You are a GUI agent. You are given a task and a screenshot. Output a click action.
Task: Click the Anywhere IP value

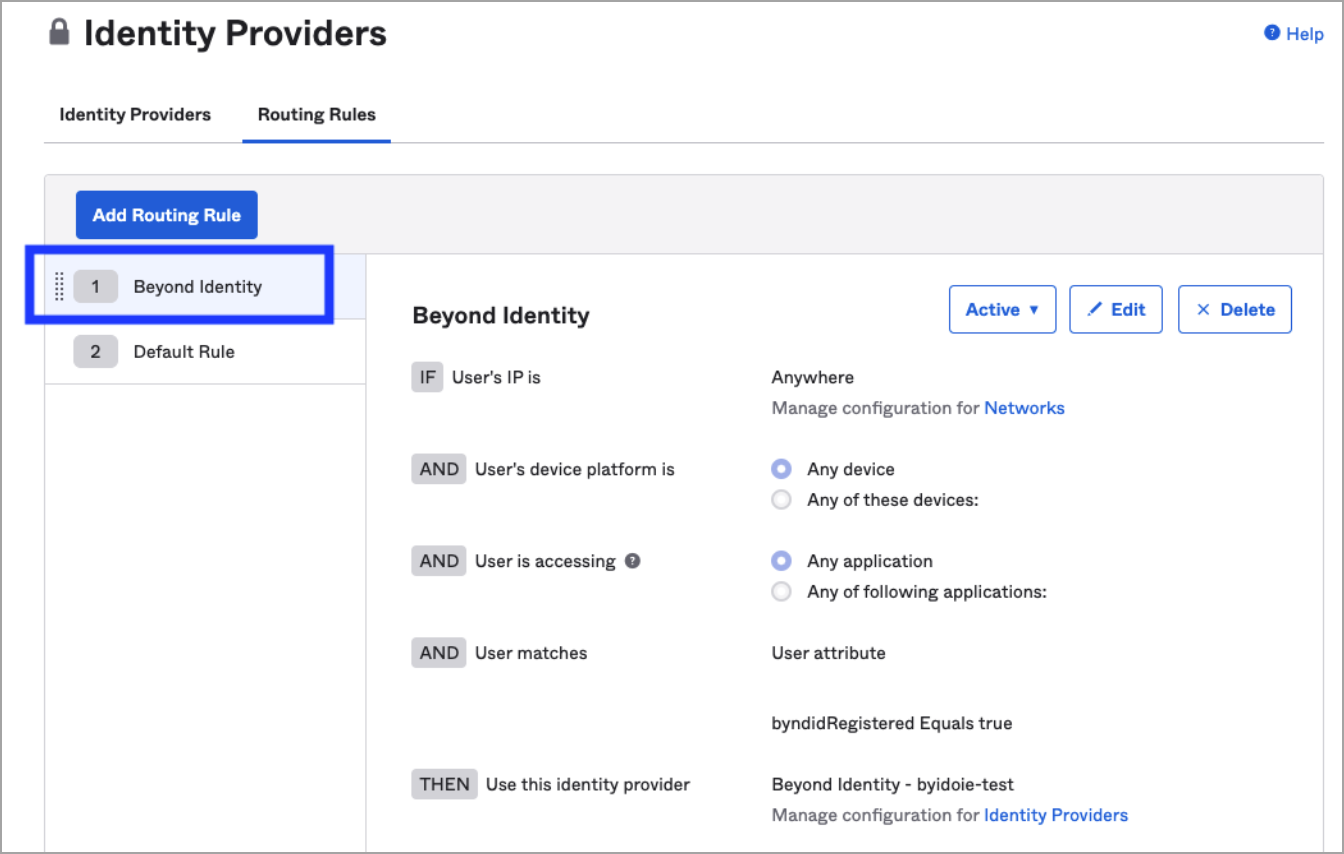point(813,378)
